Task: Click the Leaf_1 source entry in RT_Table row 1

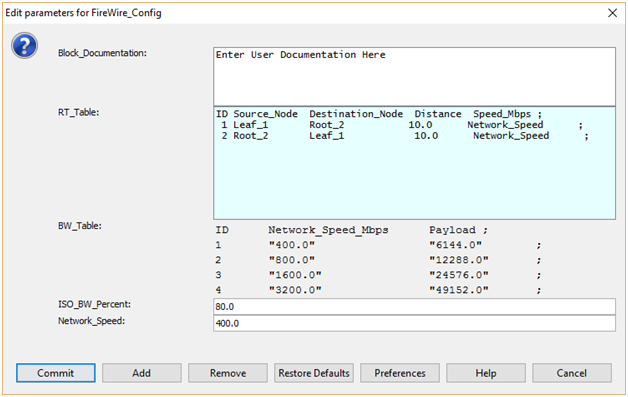Action: pyautogui.click(x=251, y=125)
